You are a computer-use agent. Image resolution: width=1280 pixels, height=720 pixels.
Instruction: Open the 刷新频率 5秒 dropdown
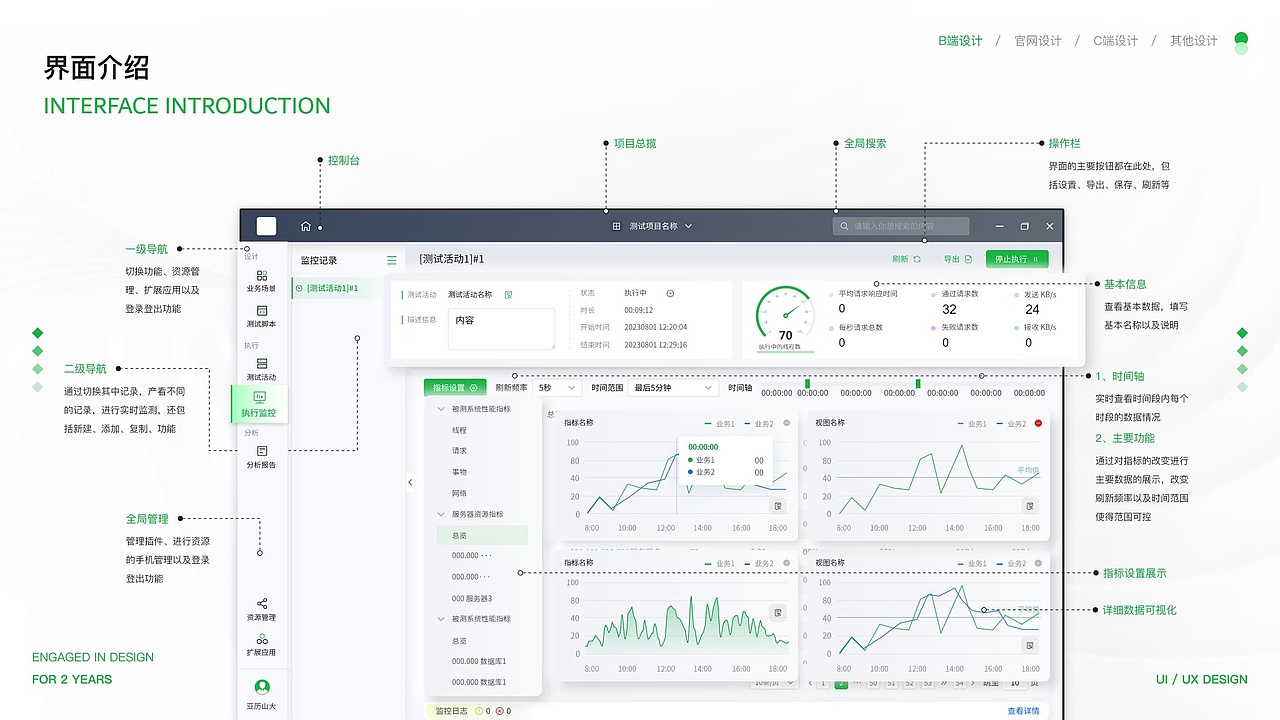557,387
